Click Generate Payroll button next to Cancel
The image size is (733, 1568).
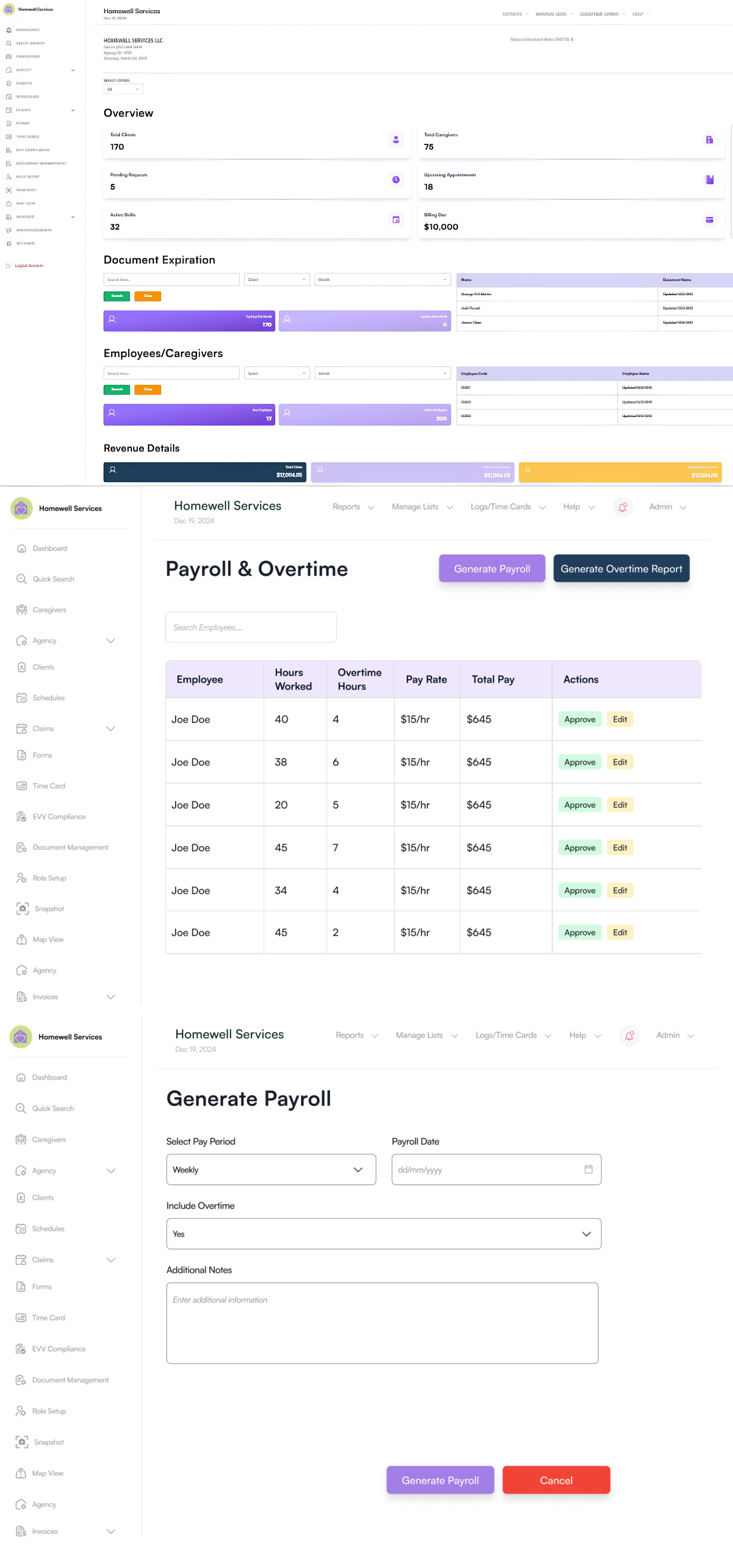[x=440, y=1480]
